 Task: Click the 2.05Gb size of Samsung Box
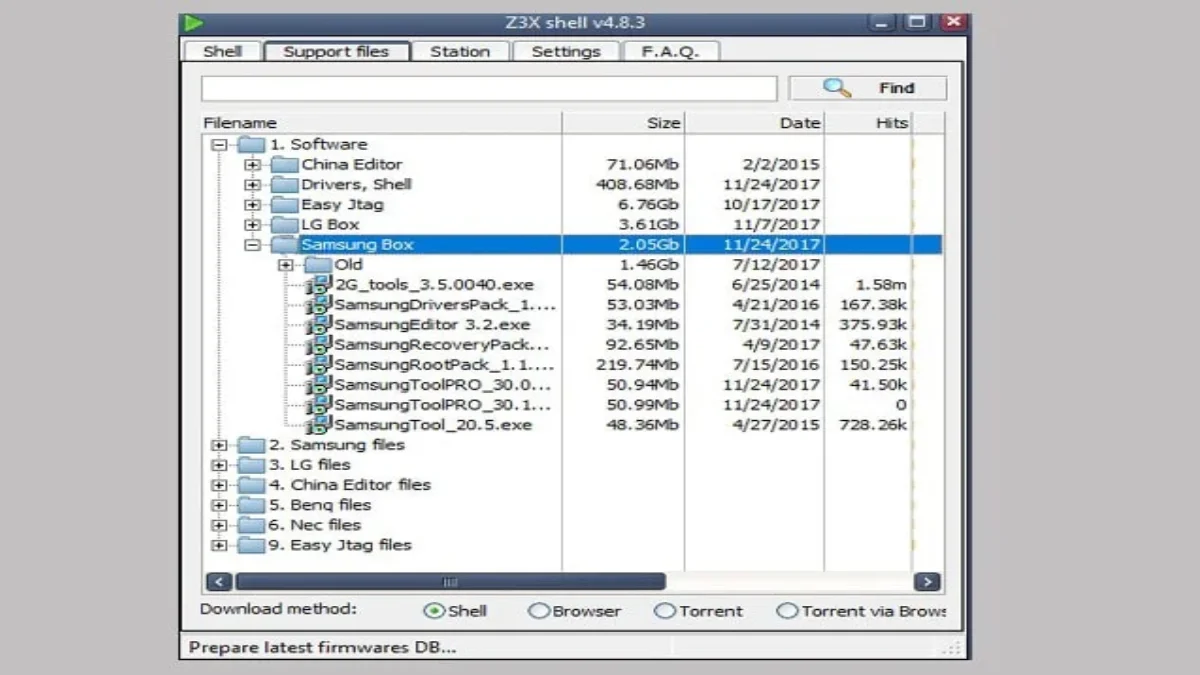click(647, 245)
